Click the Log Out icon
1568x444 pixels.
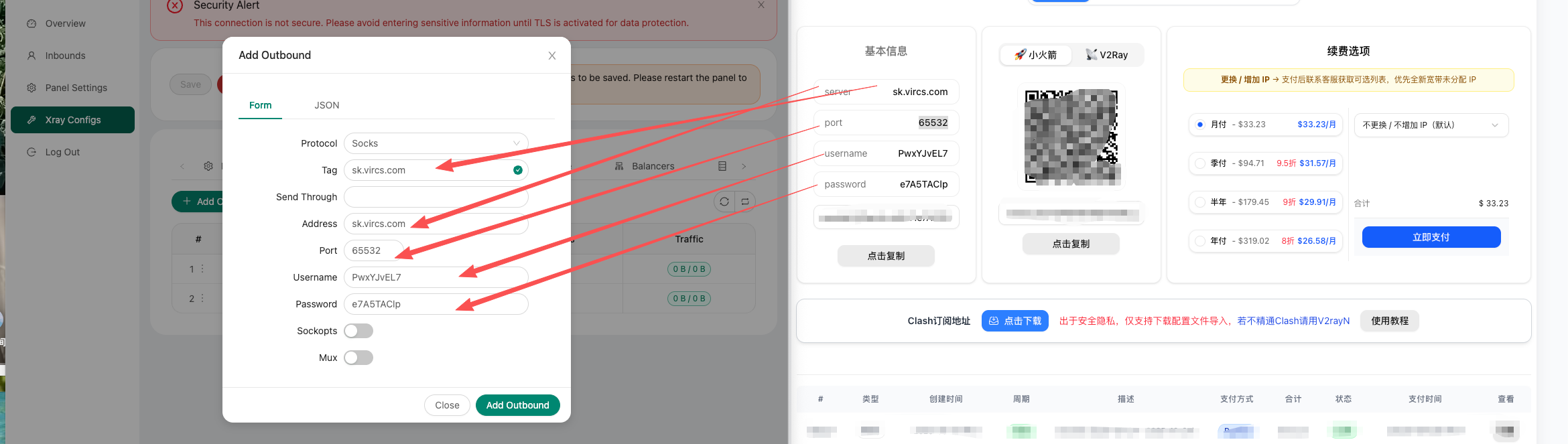(x=31, y=152)
